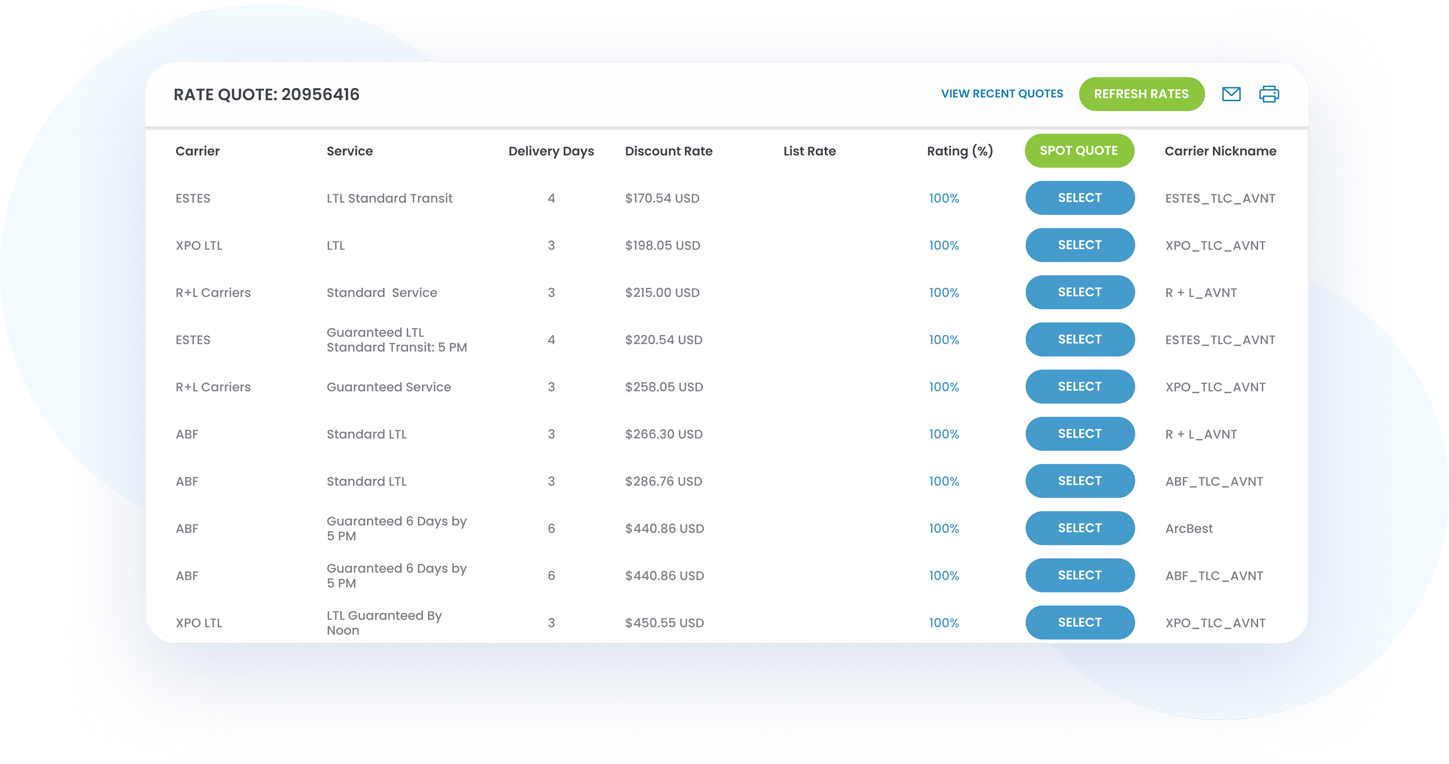The image size is (1449, 764).
Task: Open 100% rating for $198.05 row
Action: [944, 245]
